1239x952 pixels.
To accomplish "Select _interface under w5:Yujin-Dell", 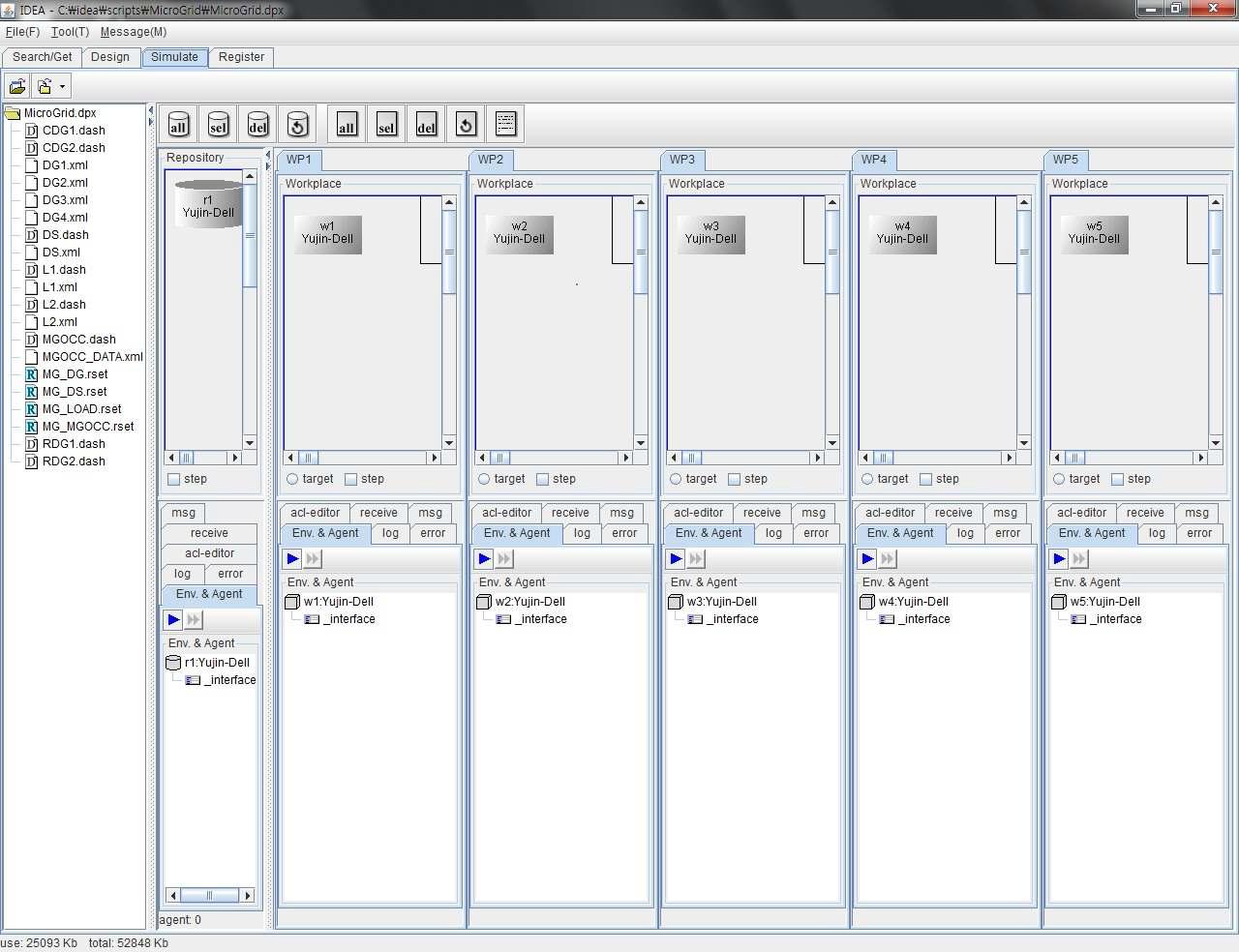I will click(1115, 619).
